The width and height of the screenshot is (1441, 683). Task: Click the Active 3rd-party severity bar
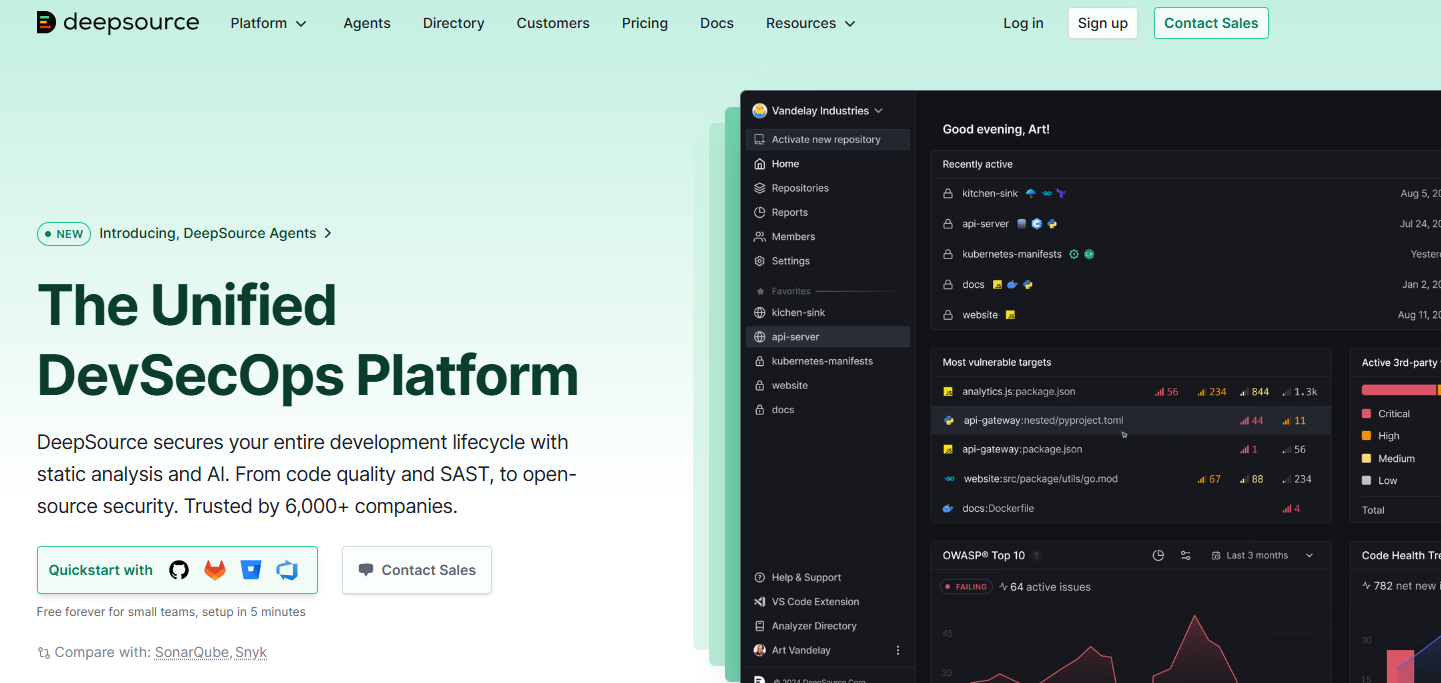1401,389
